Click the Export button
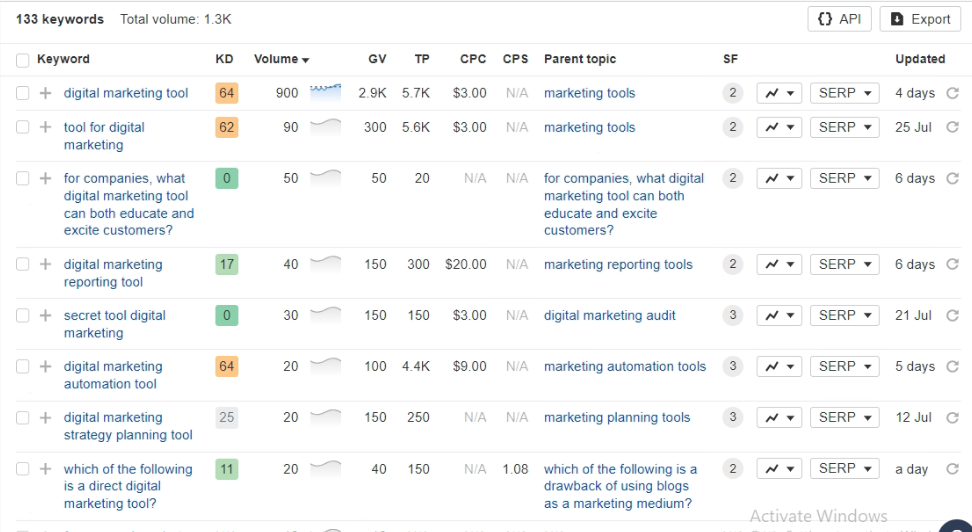This screenshot has height=532, width=972. [x=920, y=19]
